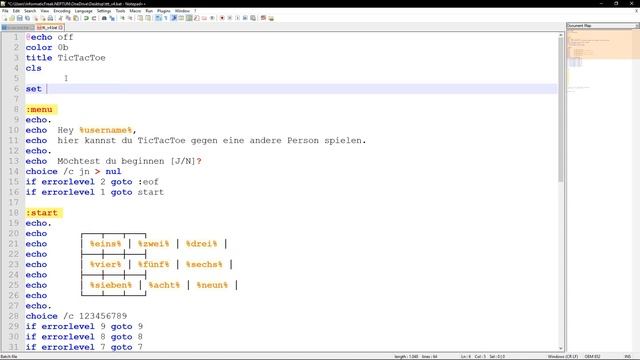Screen dimensions: 640x360
Task: Click the Redo toolbar icon
Action: tap(94, 18)
